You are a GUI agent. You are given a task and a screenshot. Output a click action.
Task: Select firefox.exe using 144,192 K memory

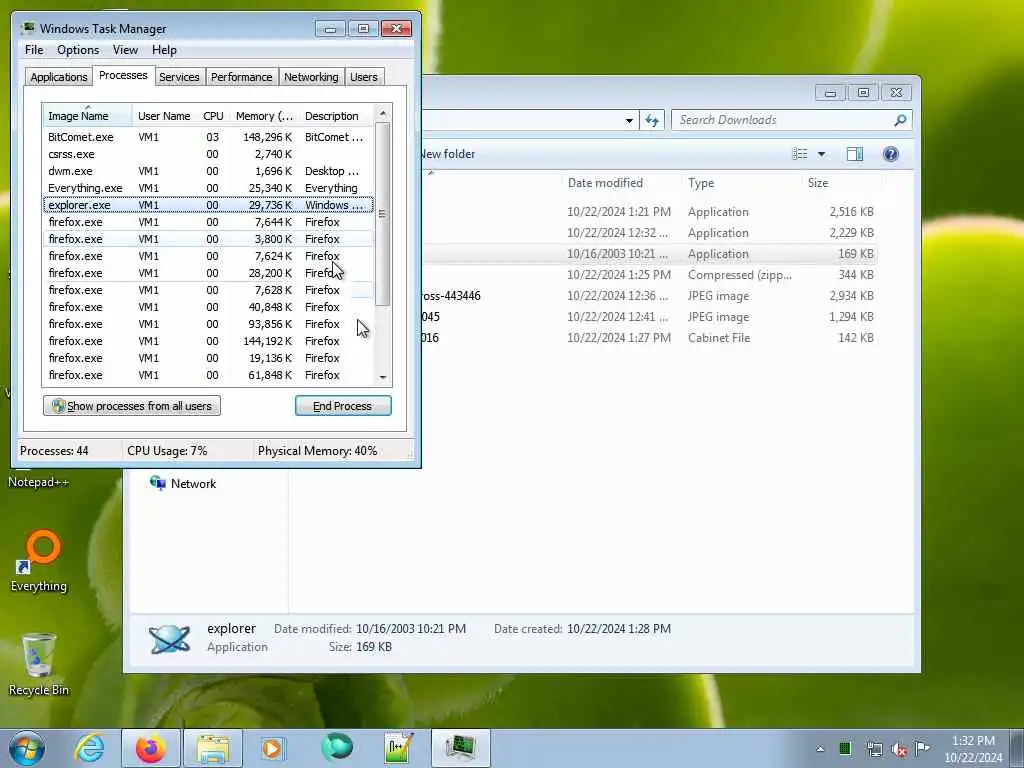coord(208,341)
